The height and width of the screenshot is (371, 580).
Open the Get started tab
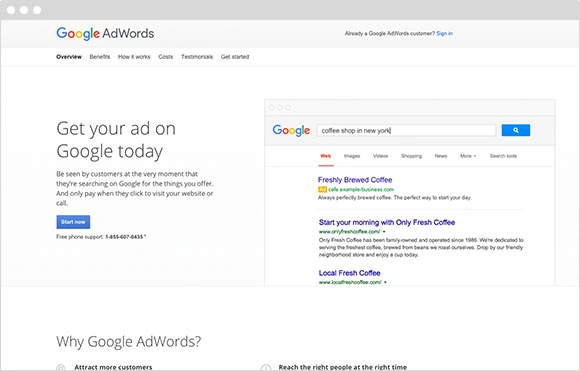[x=235, y=57]
